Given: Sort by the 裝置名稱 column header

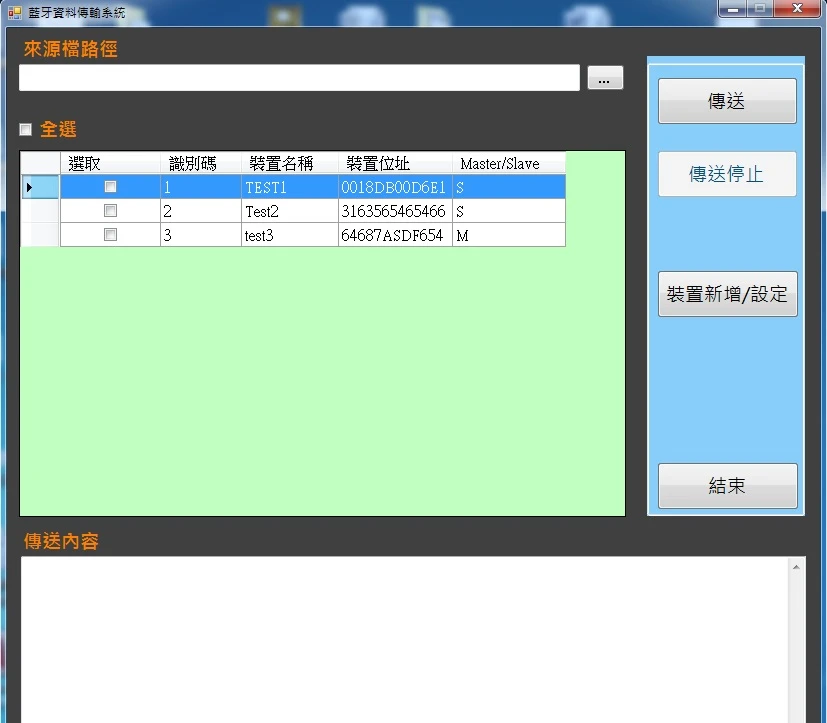Looking at the screenshot, I should [289, 164].
